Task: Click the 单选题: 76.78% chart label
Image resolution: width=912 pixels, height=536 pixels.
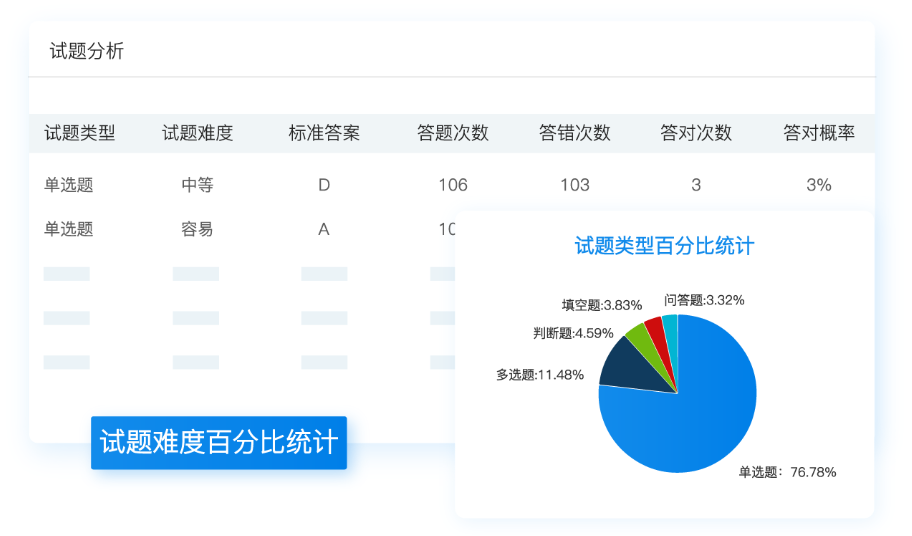Action: point(788,472)
